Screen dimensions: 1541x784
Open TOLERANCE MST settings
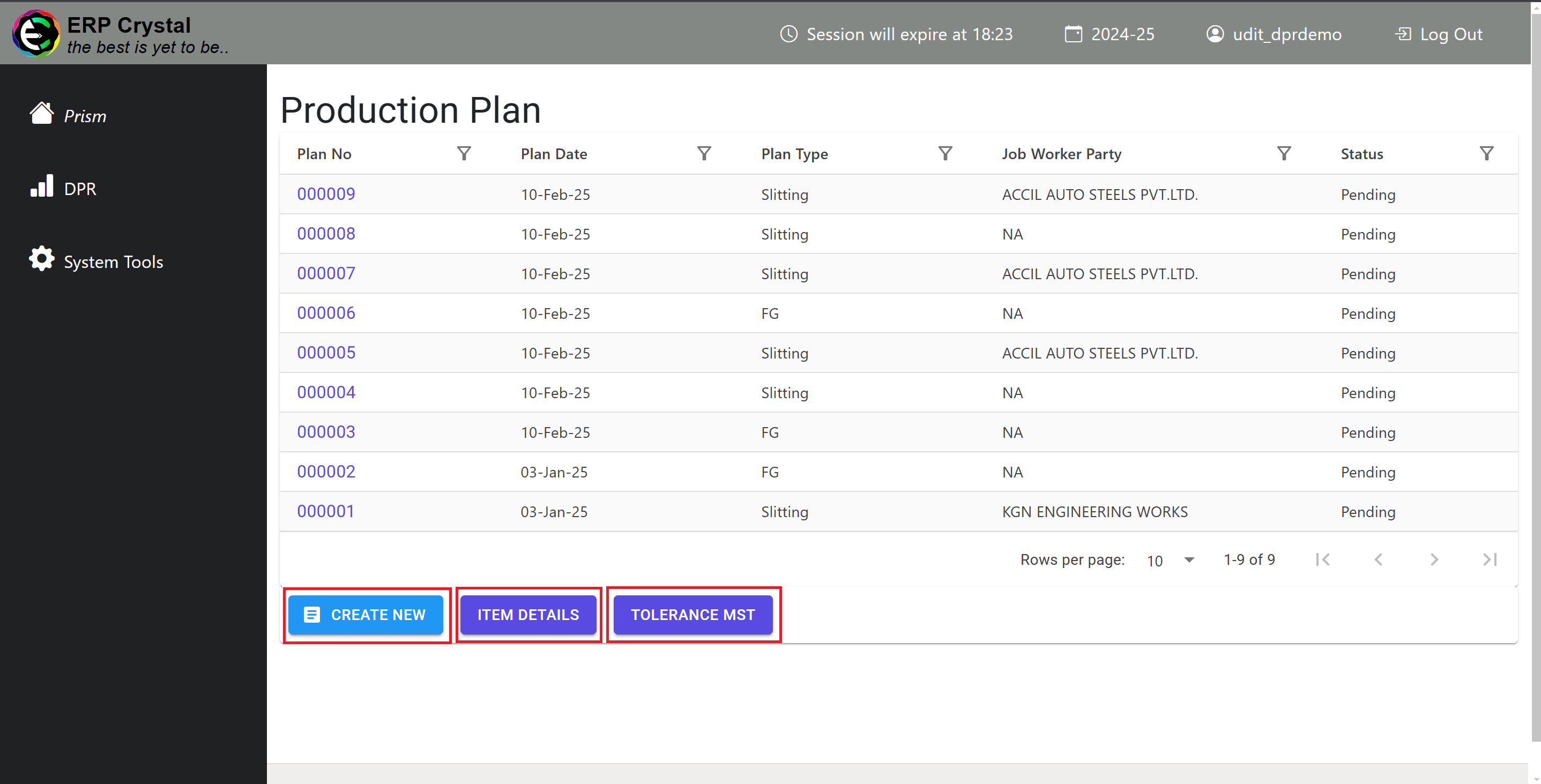click(694, 615)
